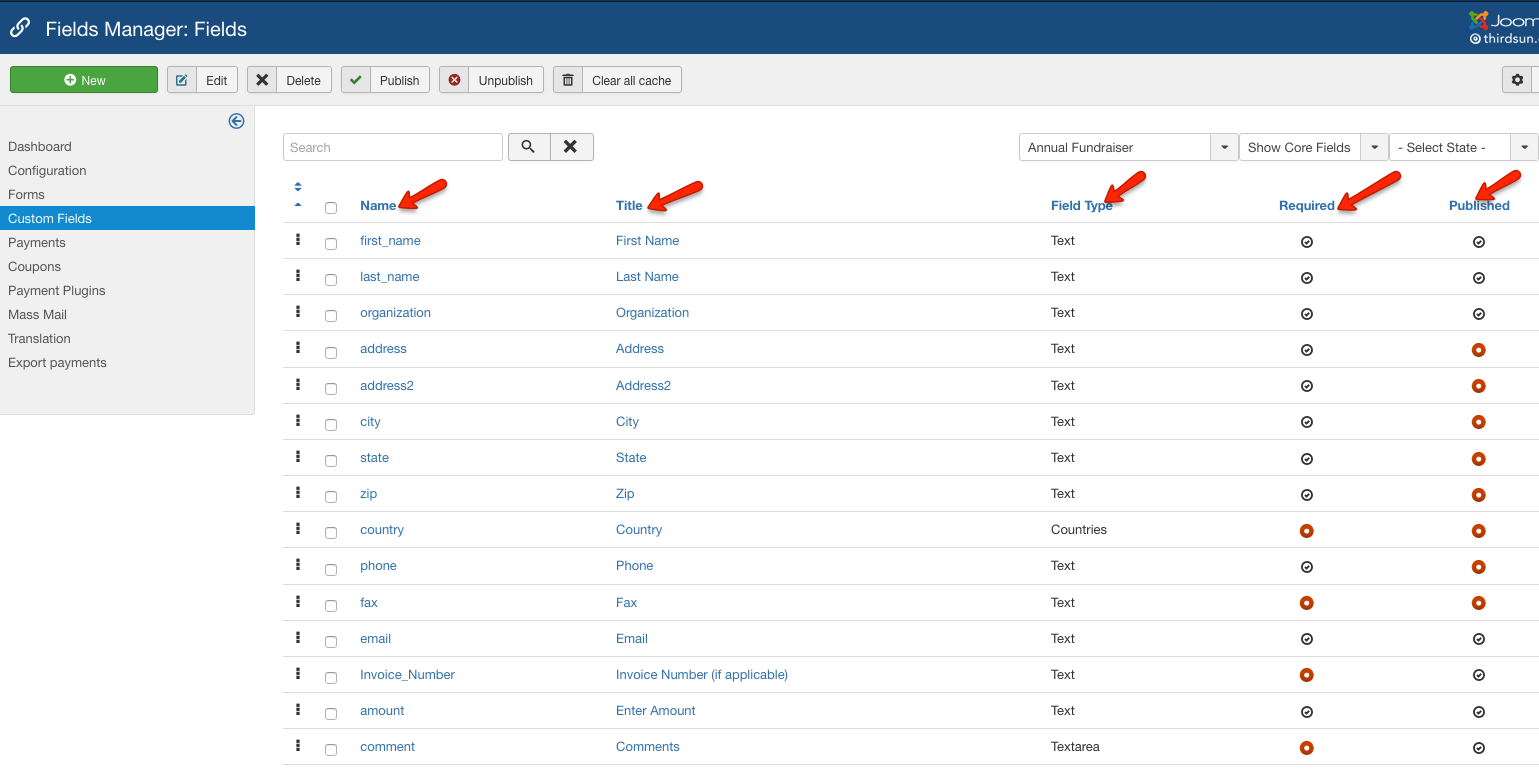
Task: Toggle required status icon for fax field
Action: pyautogui.click(x=1306, y=603)
